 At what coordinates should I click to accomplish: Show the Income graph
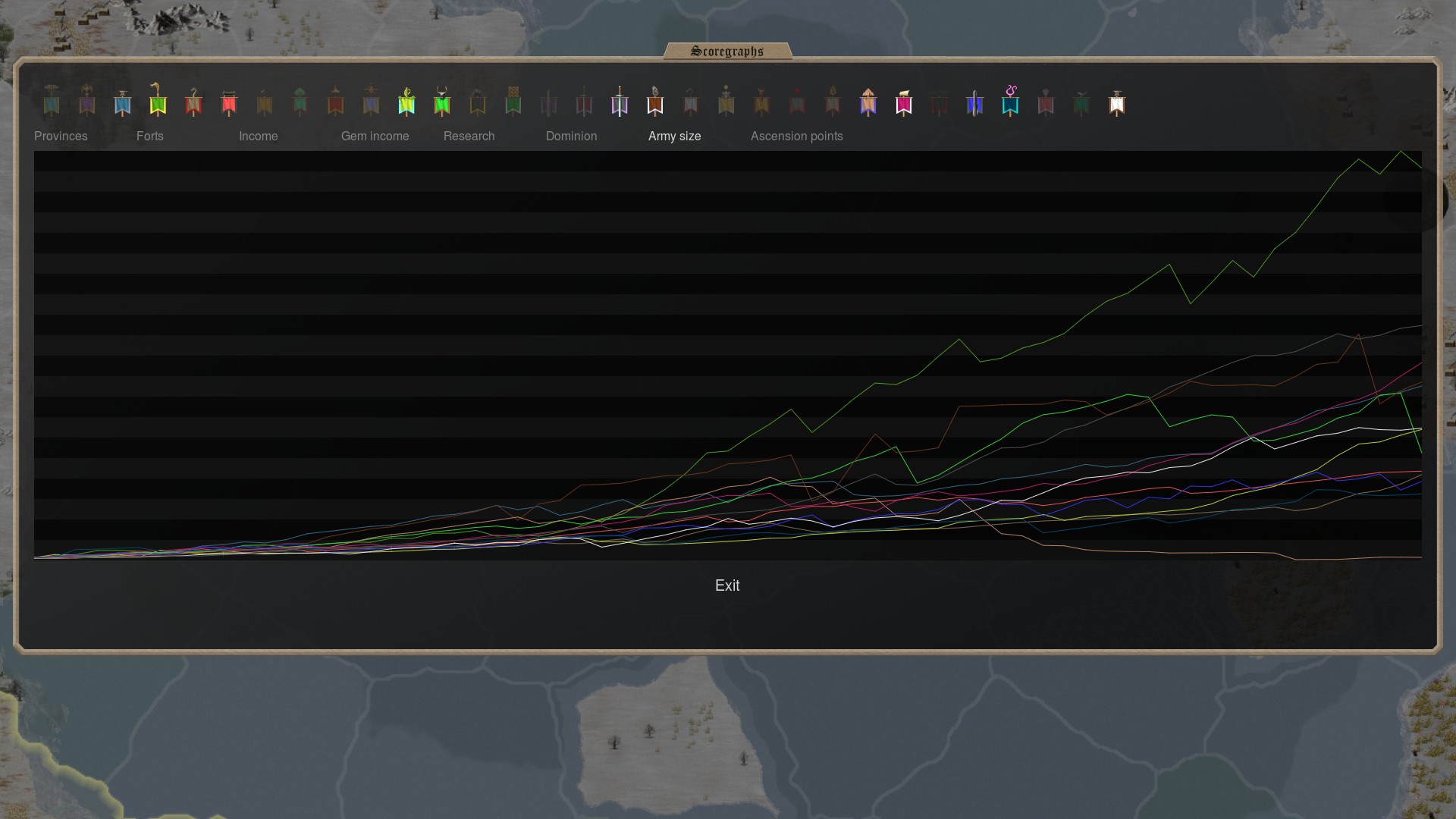coord(259,136)
